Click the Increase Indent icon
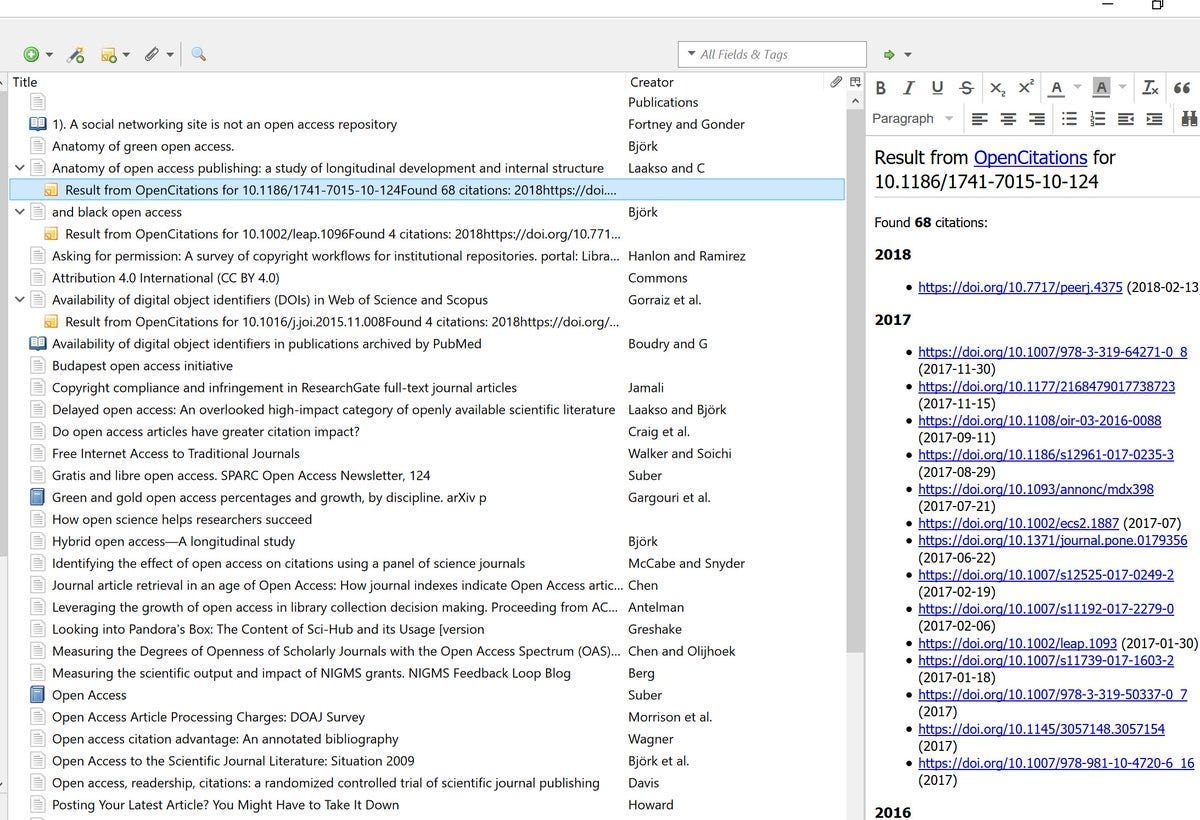 tap(1155, 119)
